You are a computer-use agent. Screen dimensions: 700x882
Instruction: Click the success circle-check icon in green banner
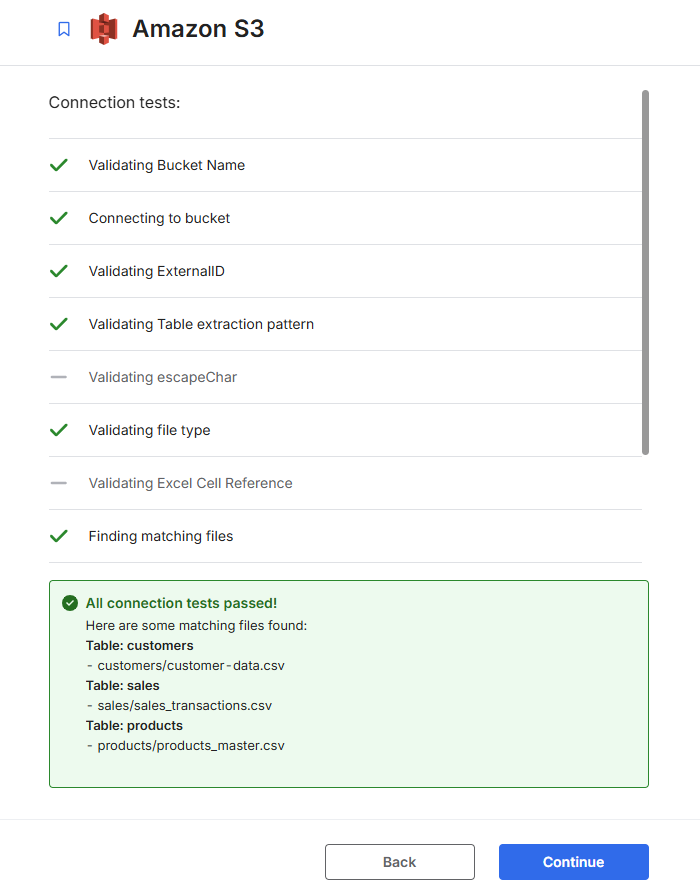click(70, 603)
